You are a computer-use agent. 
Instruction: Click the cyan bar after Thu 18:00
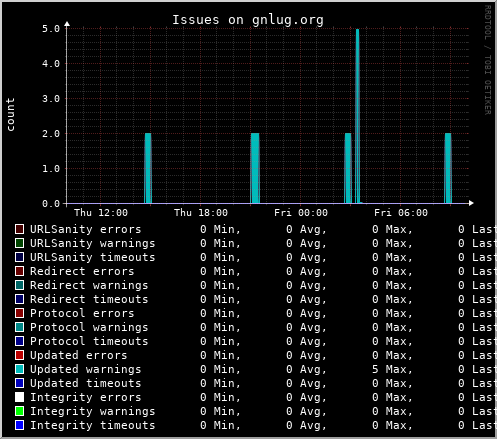255,168
